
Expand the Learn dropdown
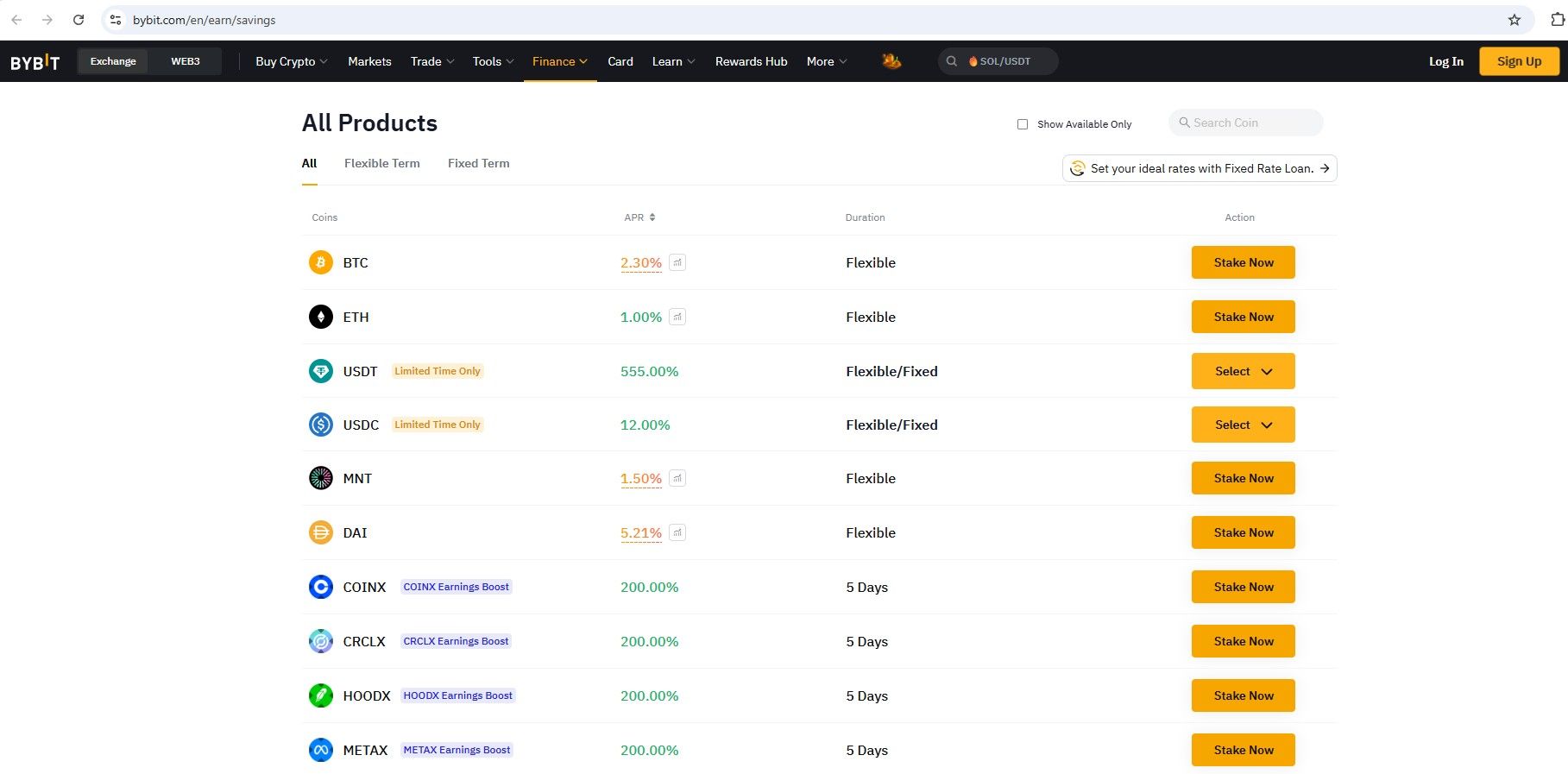click(x=673, y=61)
